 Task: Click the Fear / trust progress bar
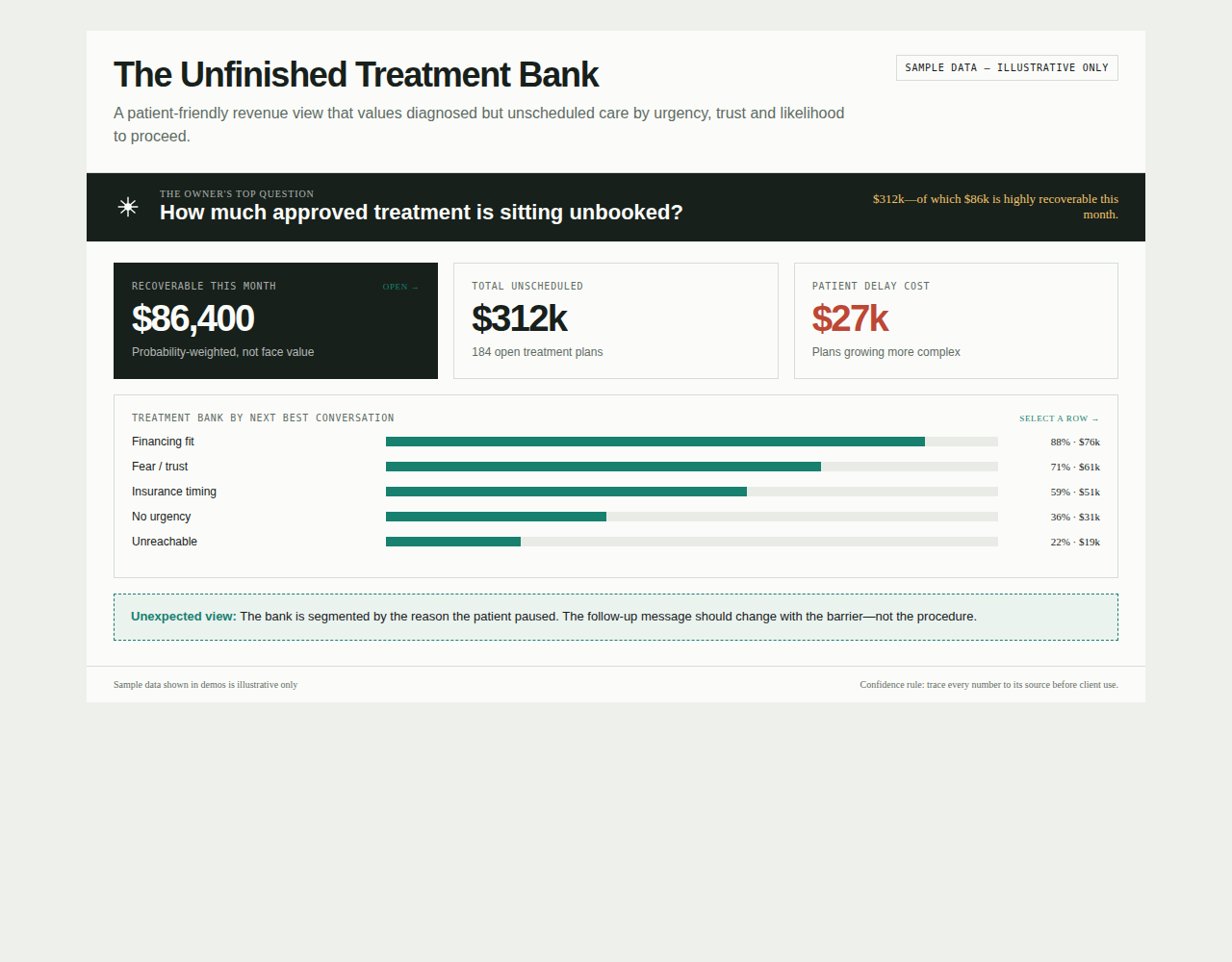pos(692,467)
